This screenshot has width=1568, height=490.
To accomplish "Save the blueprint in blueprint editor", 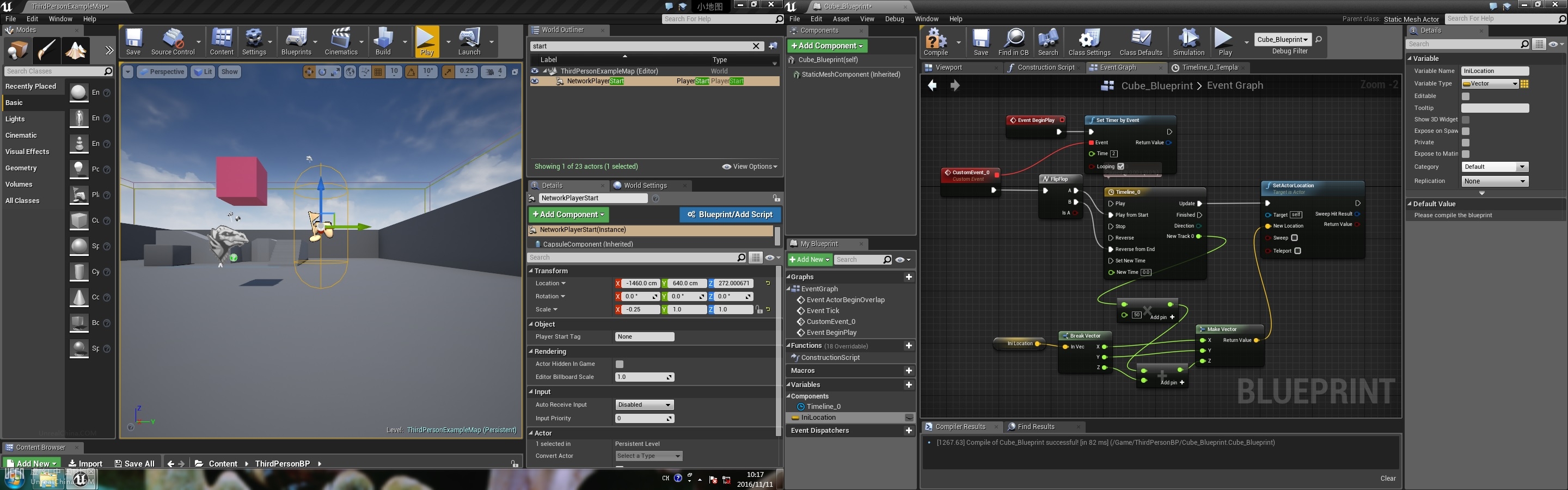I will (x=981, y=42).
